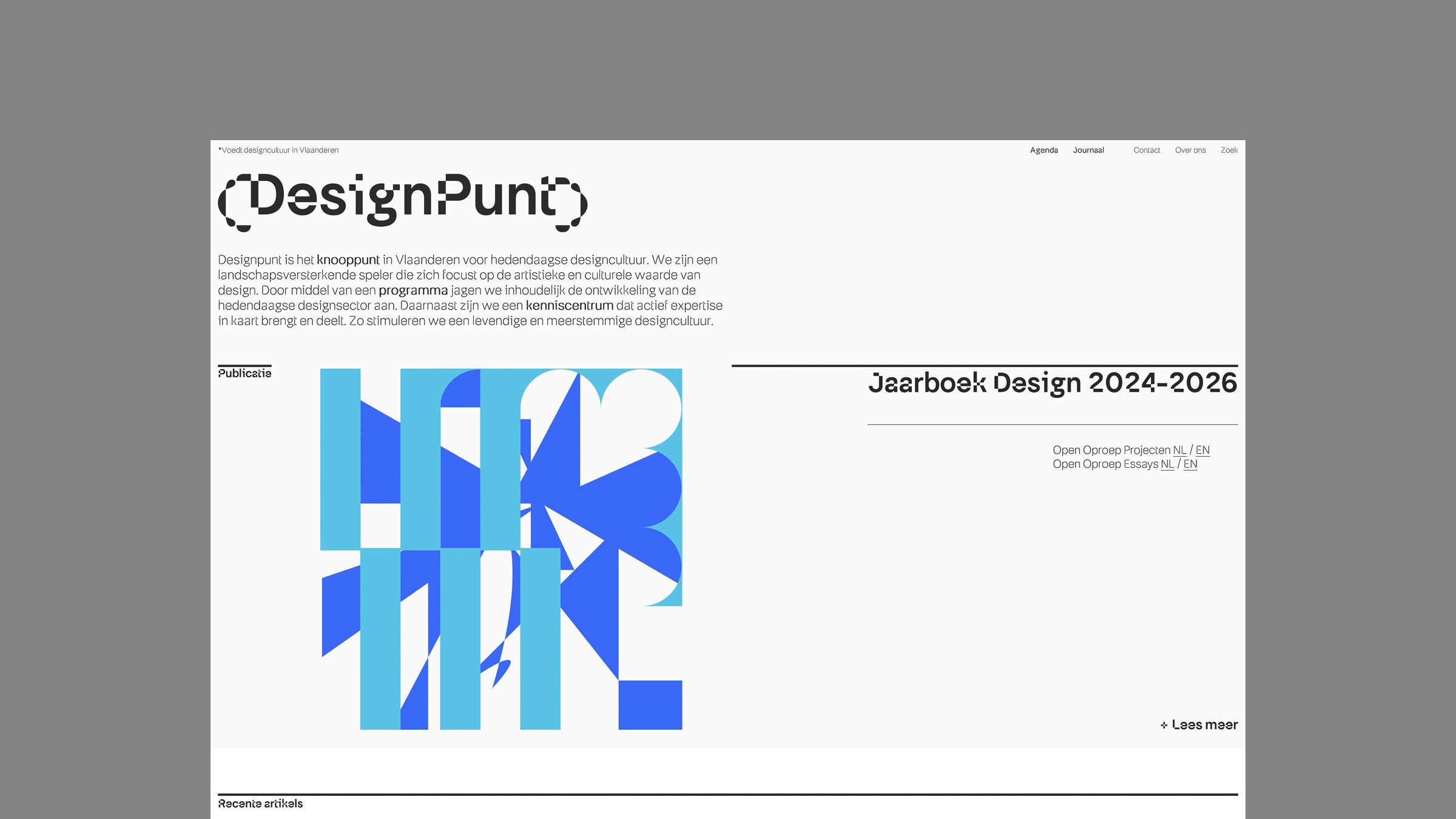This screenshot has width=1456, height=819.
Task: Click the bold word kenniscentrum
Action: (569, 306)
